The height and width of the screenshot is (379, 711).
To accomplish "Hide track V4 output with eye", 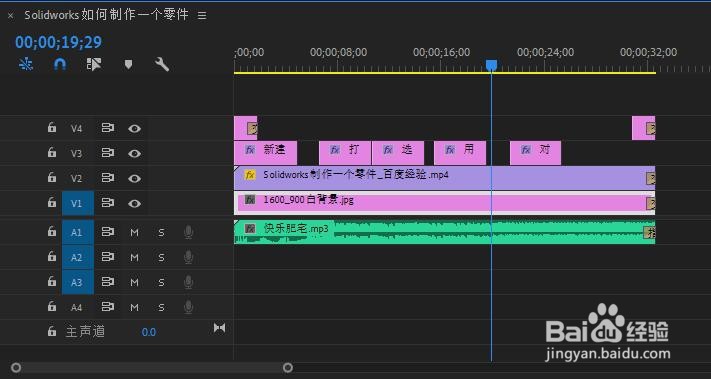I will click(x=134, y=129).
